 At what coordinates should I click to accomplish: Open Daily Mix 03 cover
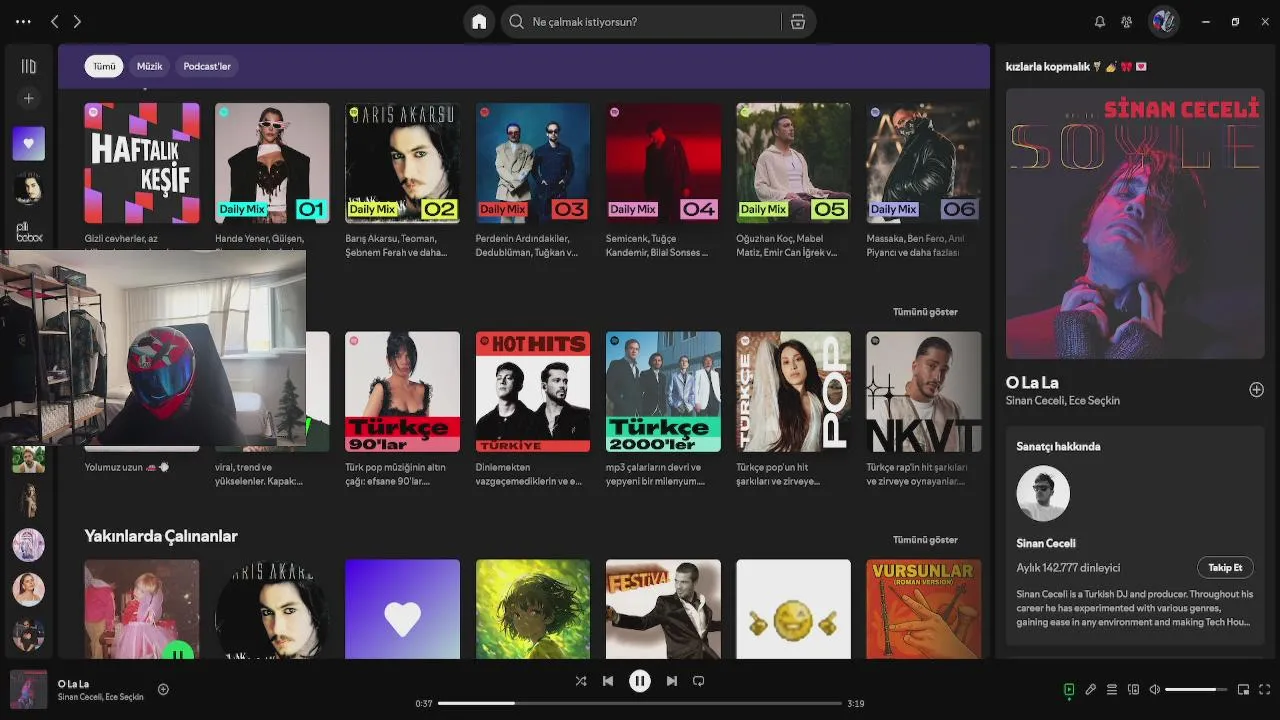533,163
